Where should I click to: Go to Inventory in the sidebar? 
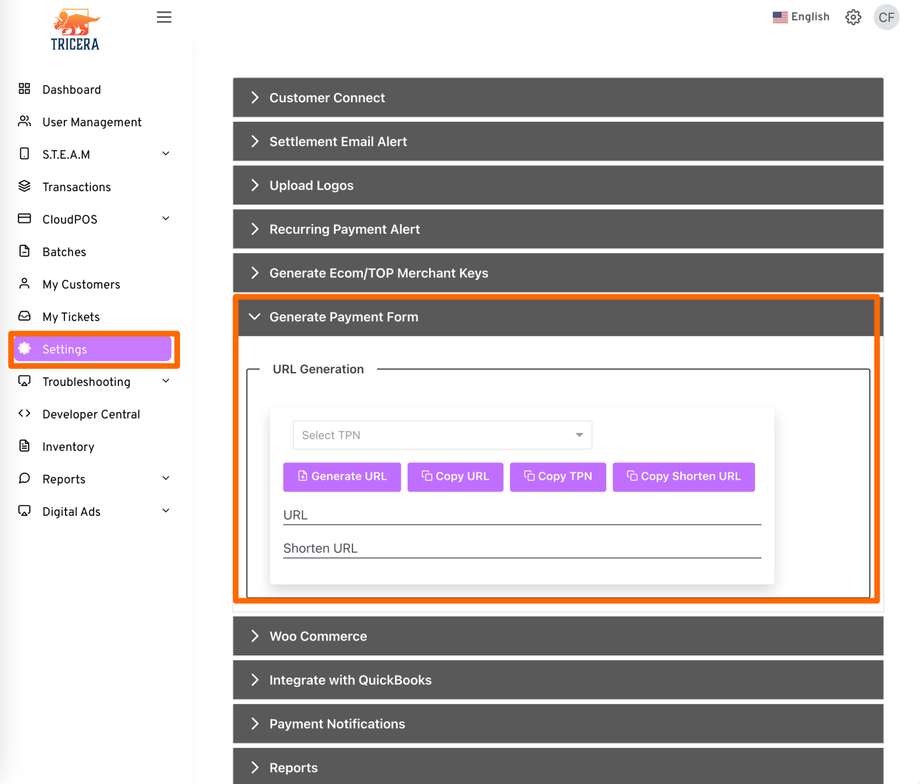[68, 447]
